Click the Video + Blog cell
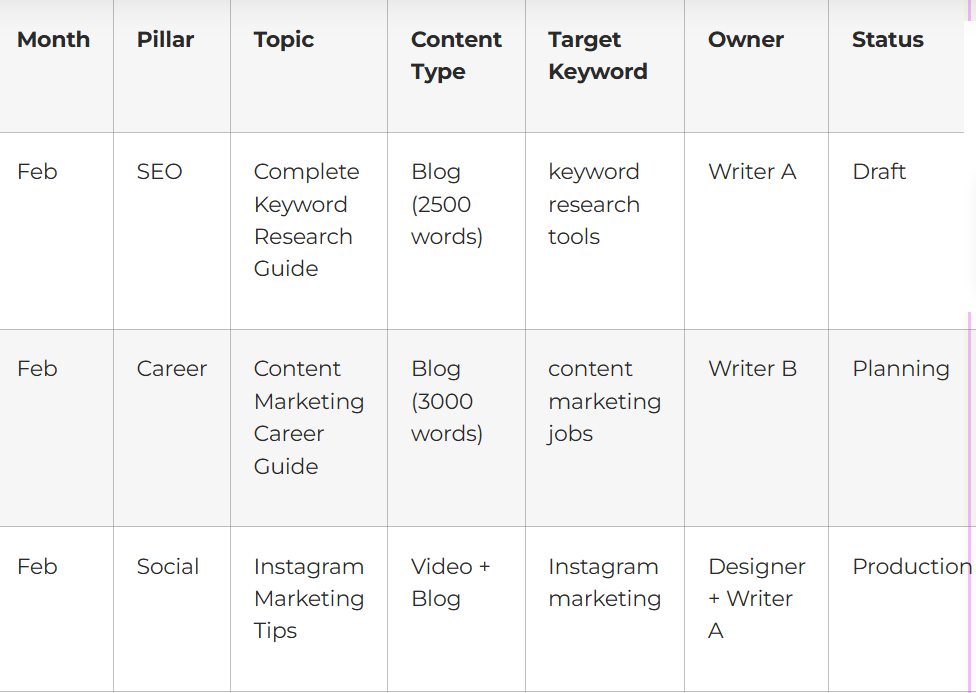The height and width of the screenshot is (693, 976). point(450,582)
